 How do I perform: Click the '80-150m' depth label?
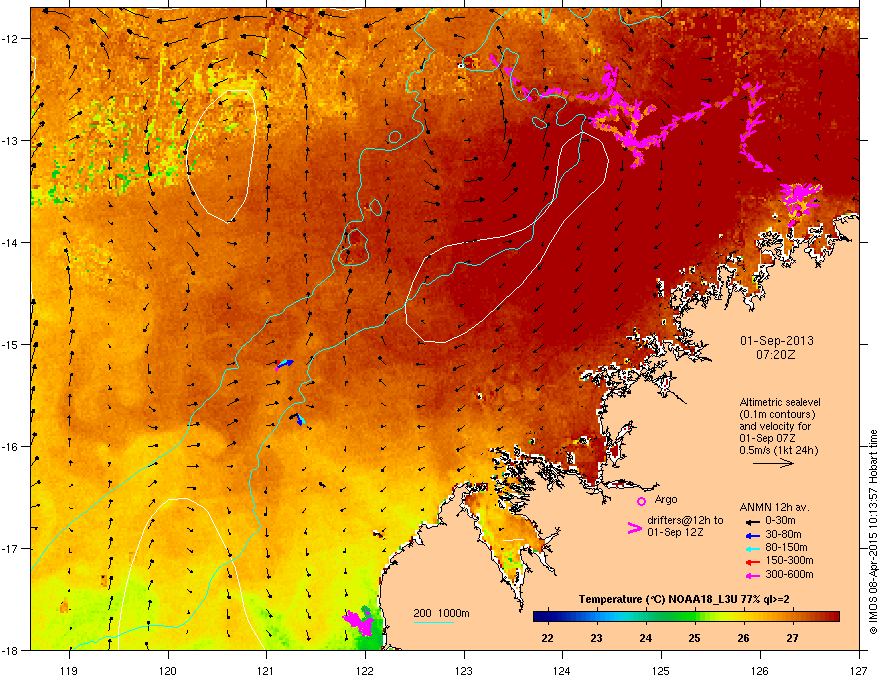tap(786, 548)
